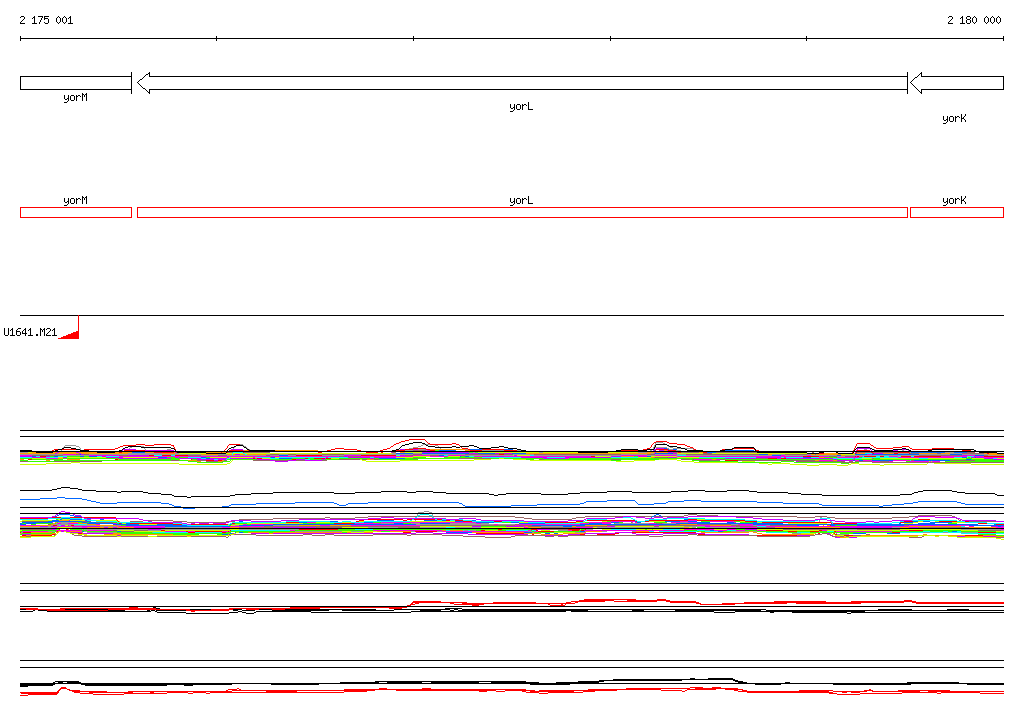Click the yorK label under black arrow
The height and width of the screenshot is (714, 1024).
point(954,118)
